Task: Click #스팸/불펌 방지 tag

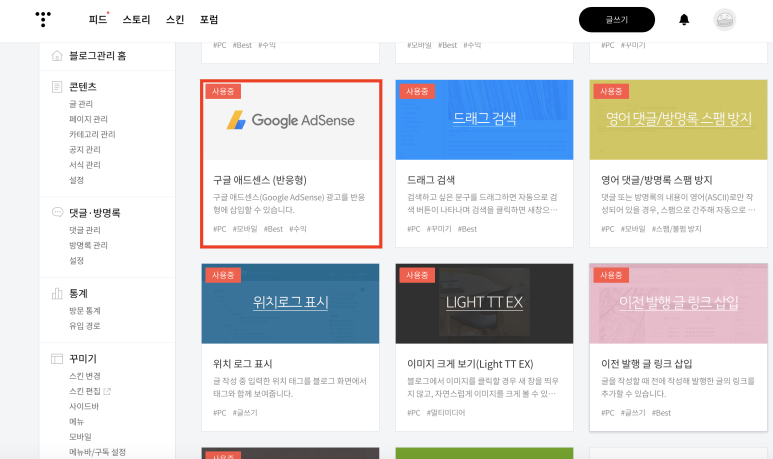Action: (x=676, y=229)
